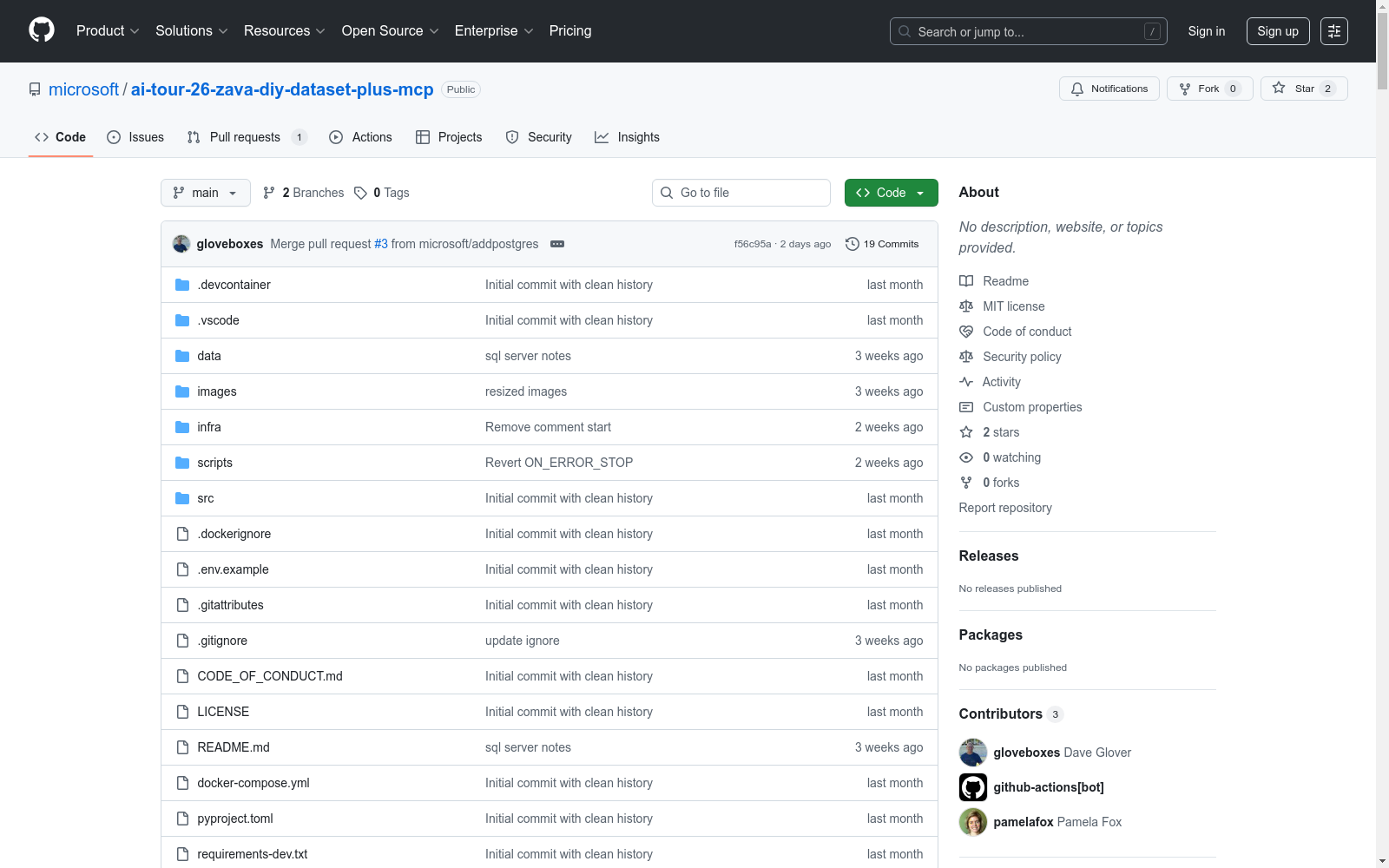Switch to the Issues tab
Screen dimensions: 1389x868
pyautogui.click(x=135, y=137)
